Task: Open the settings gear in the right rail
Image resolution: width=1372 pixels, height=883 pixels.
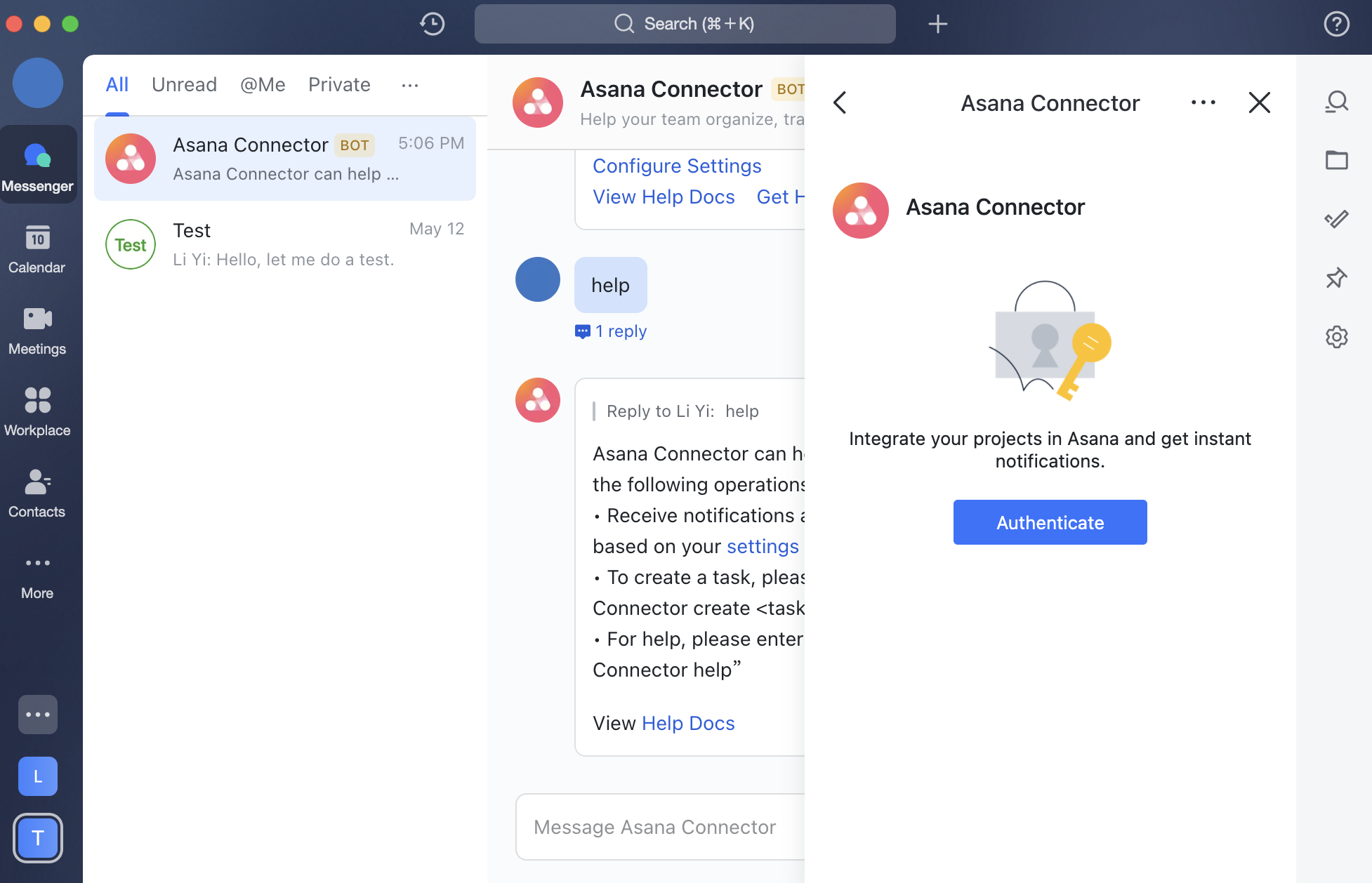Action: 1336,337
